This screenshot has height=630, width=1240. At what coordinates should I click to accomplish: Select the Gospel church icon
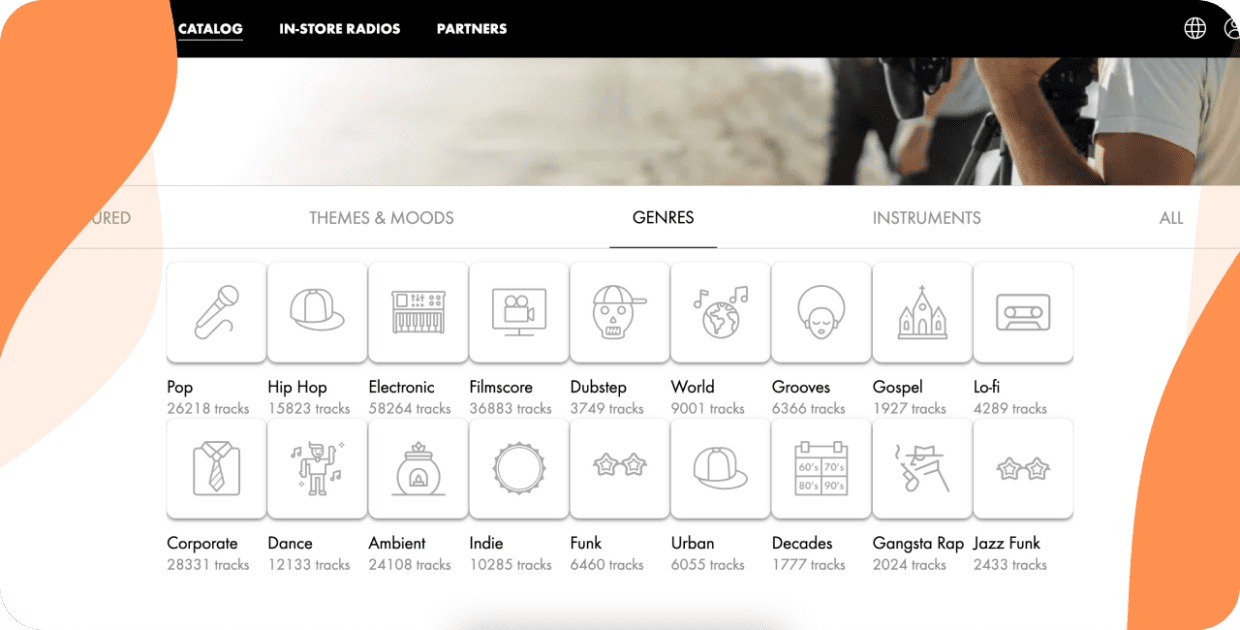tap(922, 311)
